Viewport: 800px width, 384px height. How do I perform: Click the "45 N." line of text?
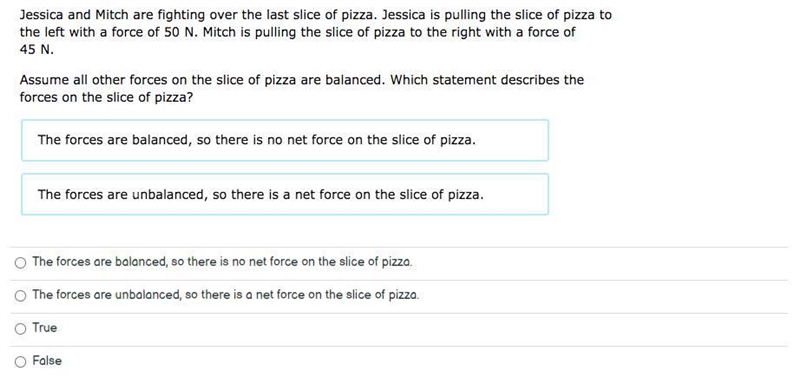click(36, 50)
